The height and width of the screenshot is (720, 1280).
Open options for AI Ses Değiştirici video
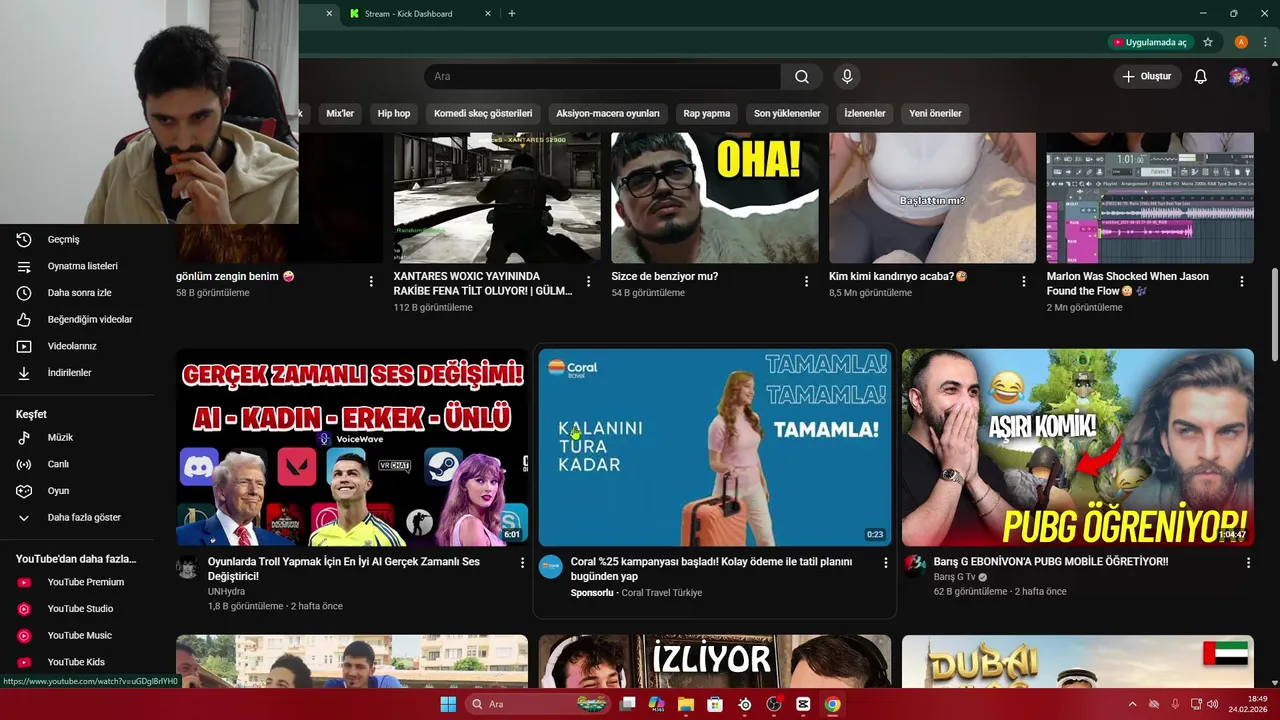point(522,563)
